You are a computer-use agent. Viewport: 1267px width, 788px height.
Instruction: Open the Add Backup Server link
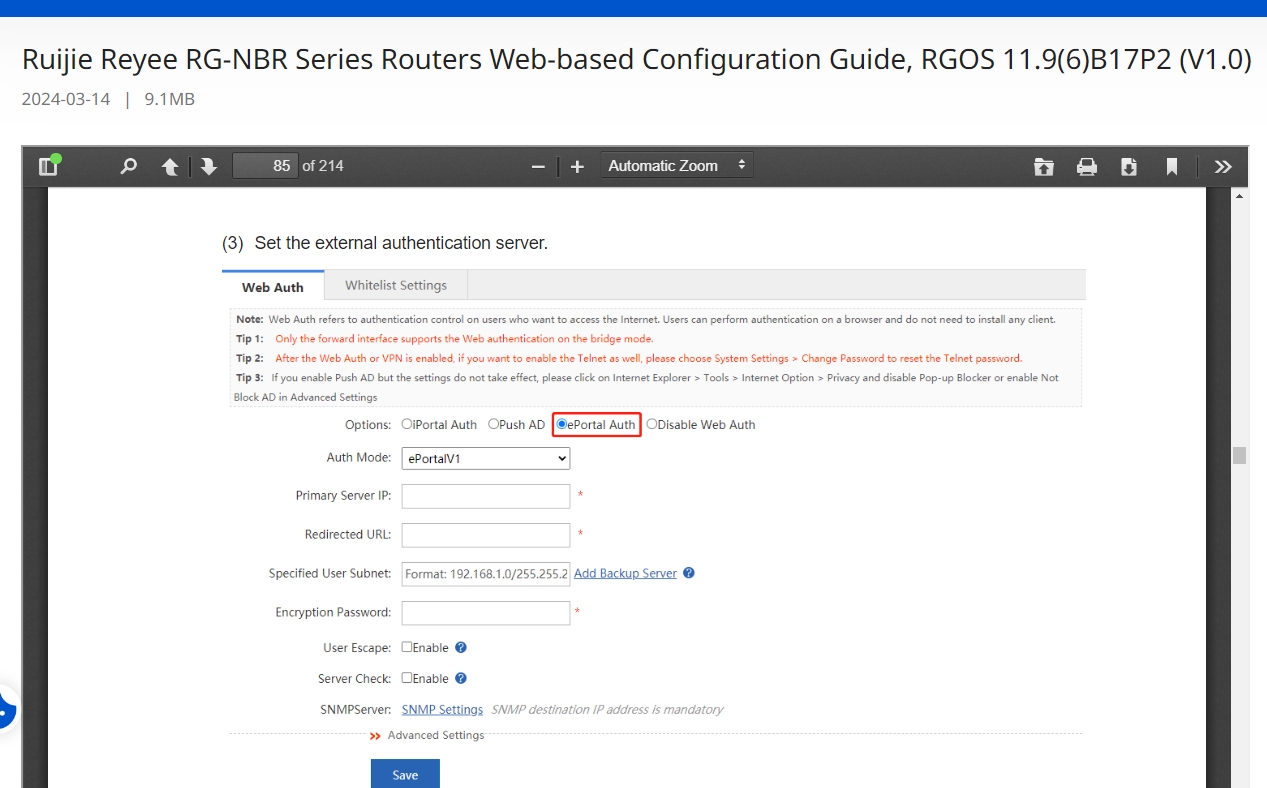coord(625,573)
